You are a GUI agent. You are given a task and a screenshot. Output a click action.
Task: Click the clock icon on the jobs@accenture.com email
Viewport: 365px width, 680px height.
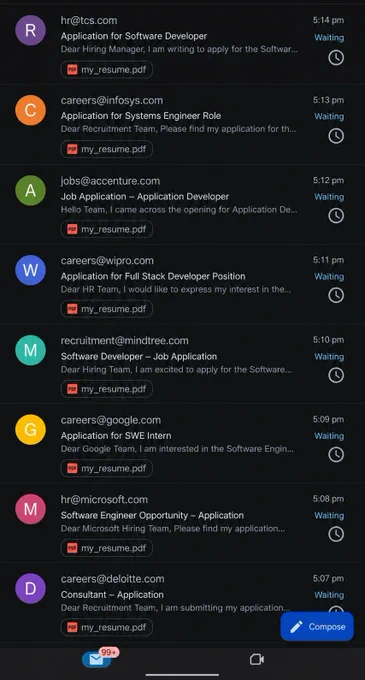[x=336, y=216]
